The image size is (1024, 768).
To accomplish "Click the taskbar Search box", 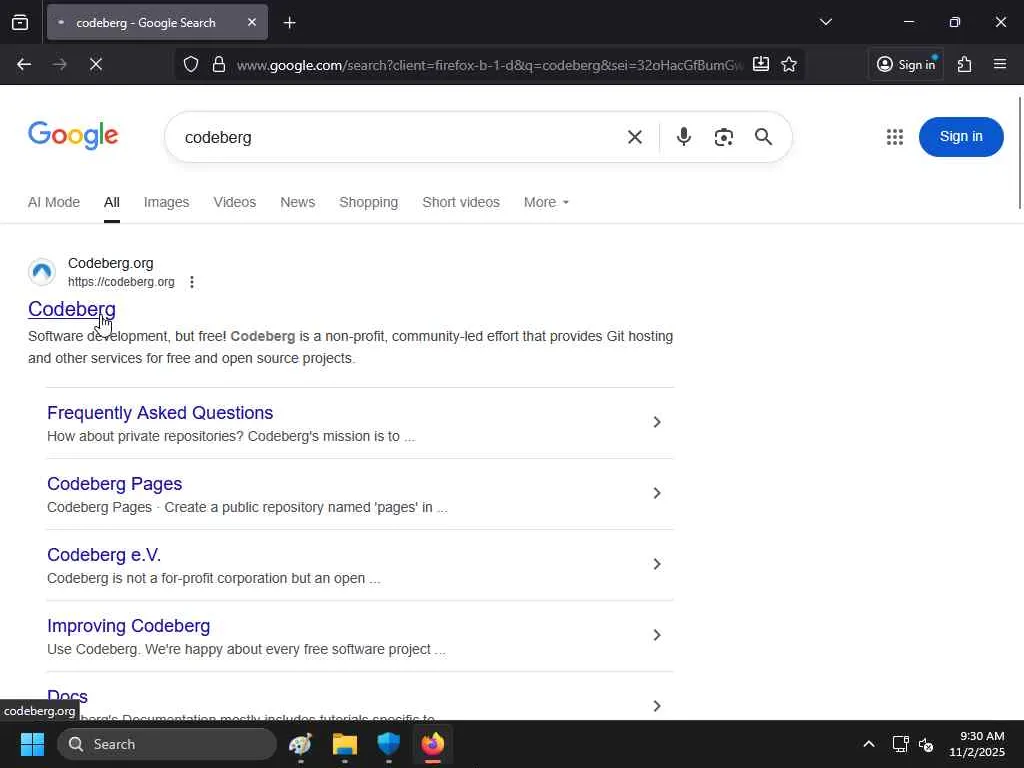I will tap(167, 744).
